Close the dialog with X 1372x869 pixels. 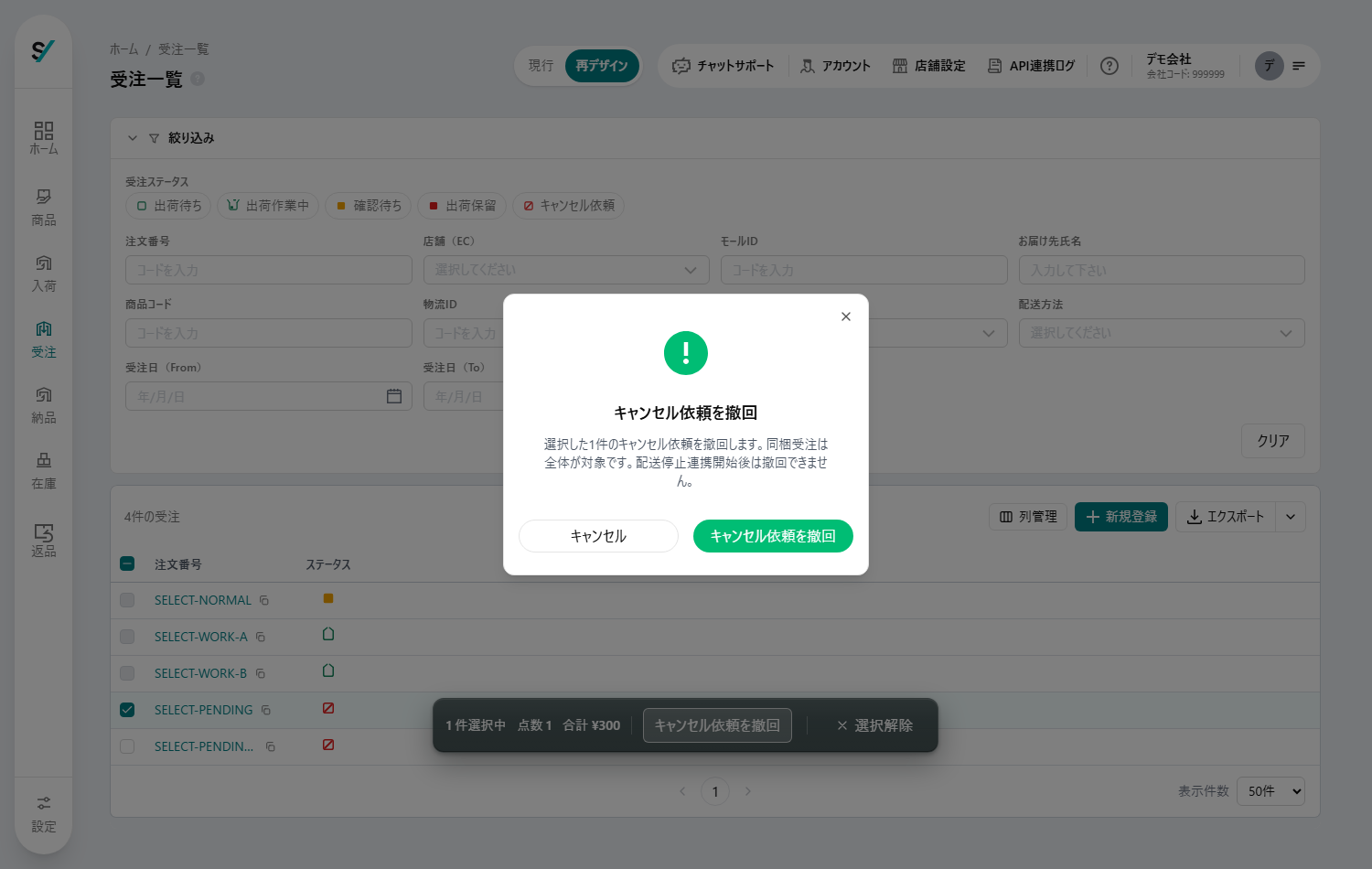846,316
